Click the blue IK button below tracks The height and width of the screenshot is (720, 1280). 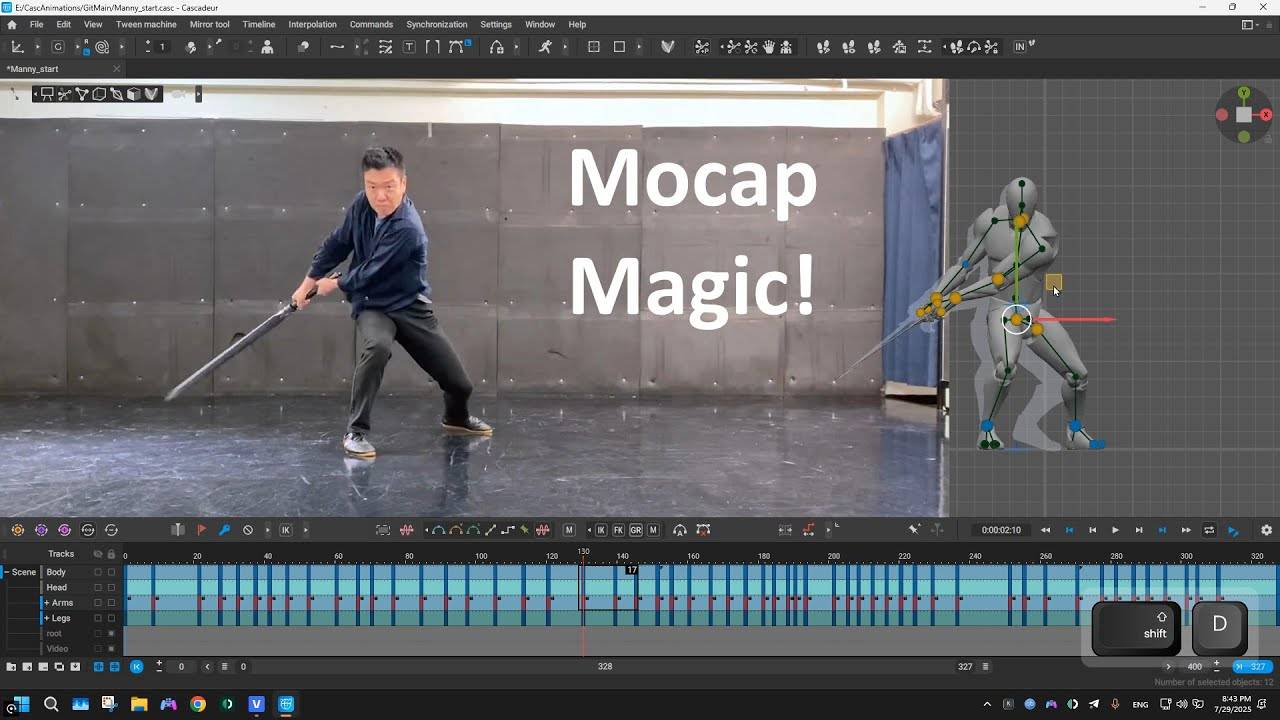[x=136, y=667]
